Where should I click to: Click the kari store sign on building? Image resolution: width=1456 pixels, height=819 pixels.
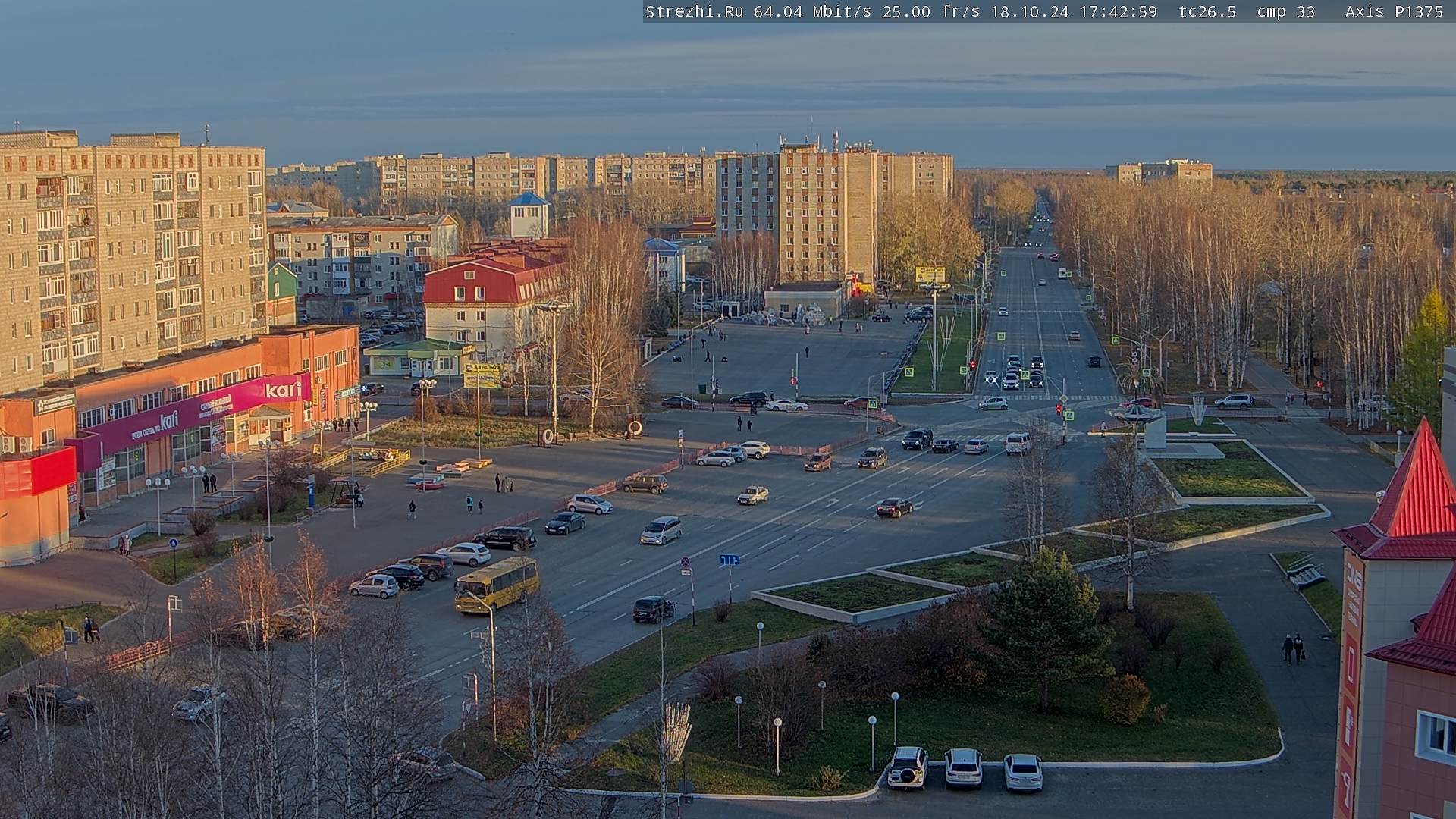[284, 390]
